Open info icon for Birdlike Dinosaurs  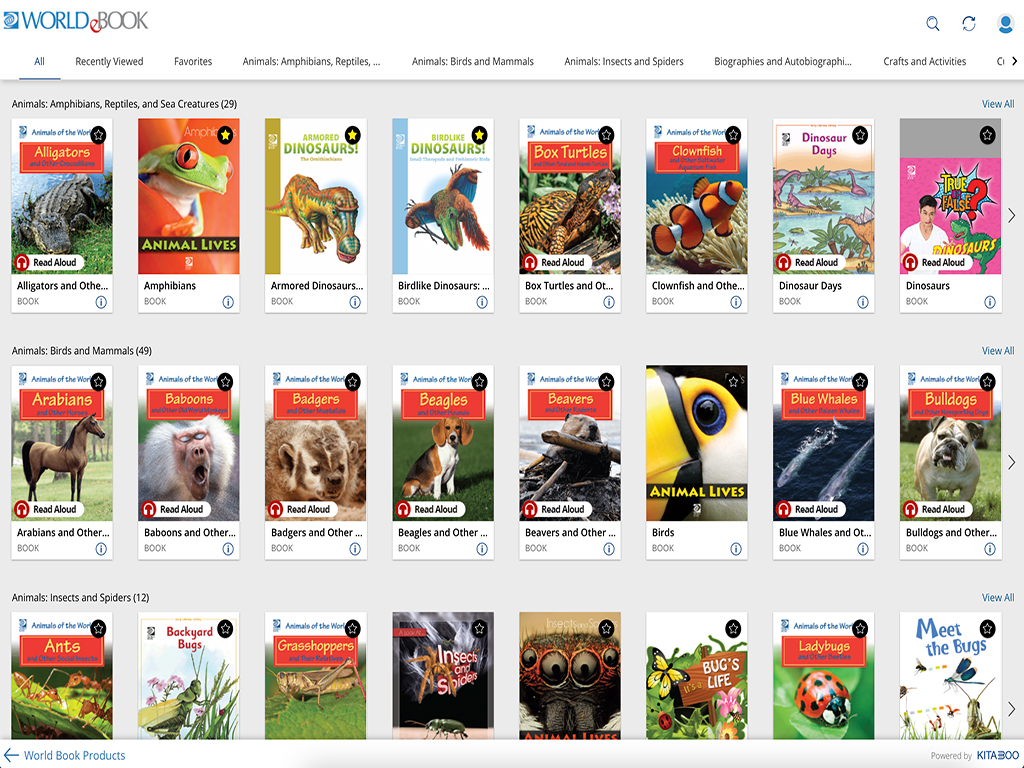click(x=482, y=302)
